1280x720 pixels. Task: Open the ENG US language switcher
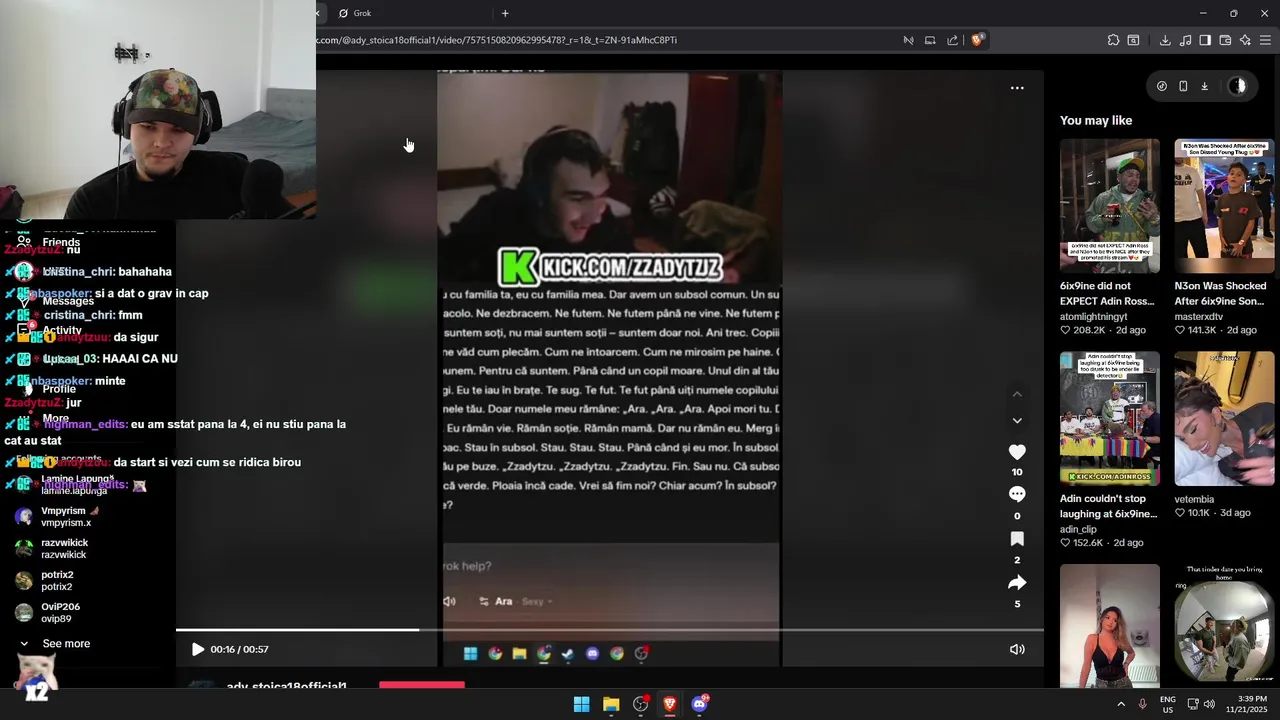click(x=1167, y=704)
